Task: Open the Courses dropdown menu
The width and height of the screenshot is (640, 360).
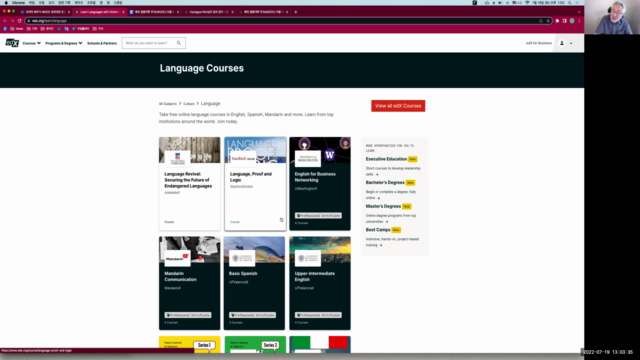Action: point(31,43)
